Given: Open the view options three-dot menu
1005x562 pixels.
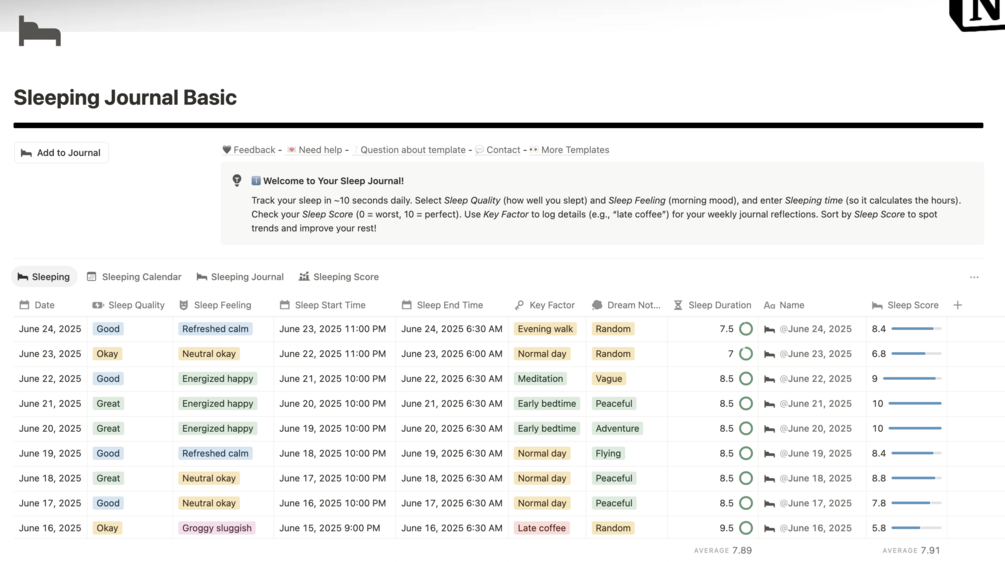Looking at the screenshot, I should pyautogui.click(x=974, y=277).
